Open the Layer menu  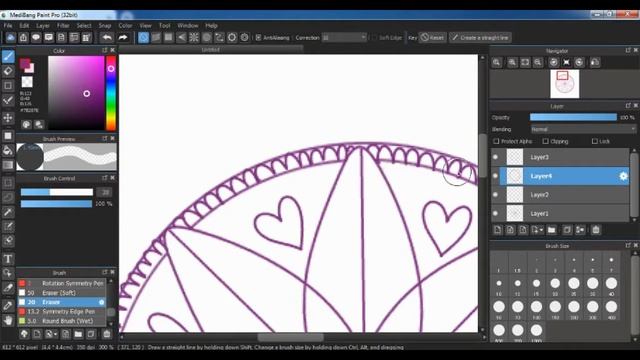(43, 25)
